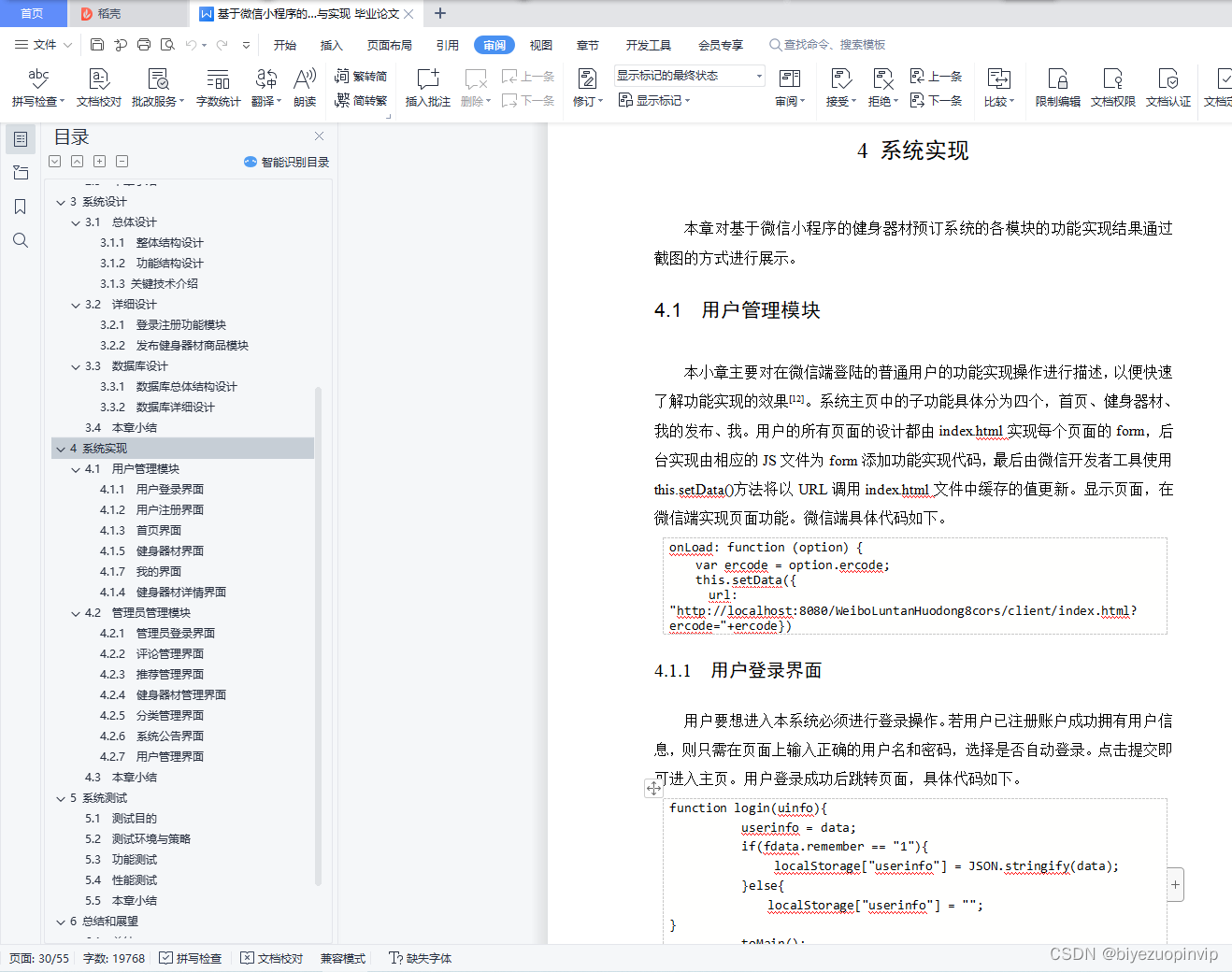Click the undo arrow in quick toolbar
Image resolution: width=1232 pixels, height=972 pixels.
(x=192, y=44)
